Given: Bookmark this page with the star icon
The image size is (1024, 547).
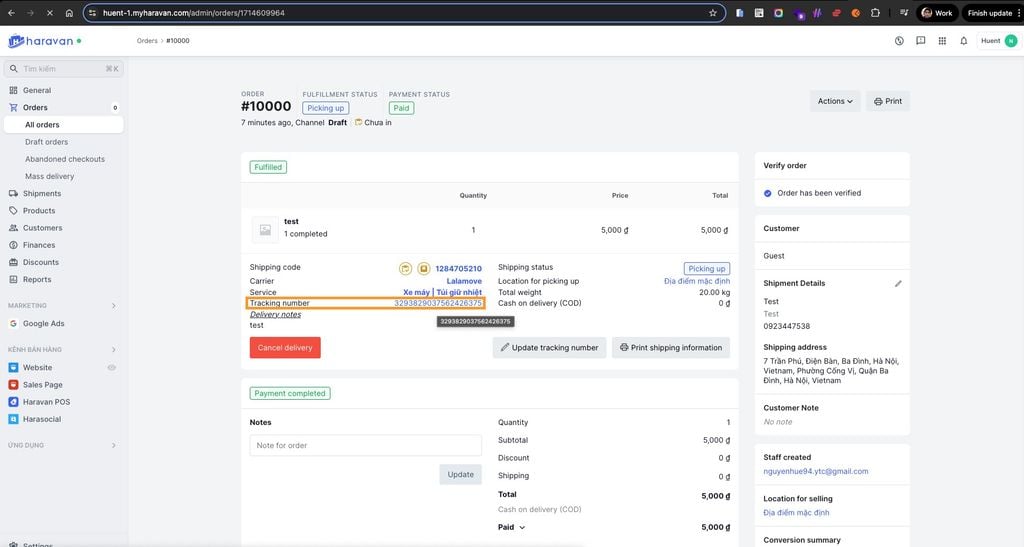Looking at the screenshot, I should pyautogui.click(x=713, y=13).
